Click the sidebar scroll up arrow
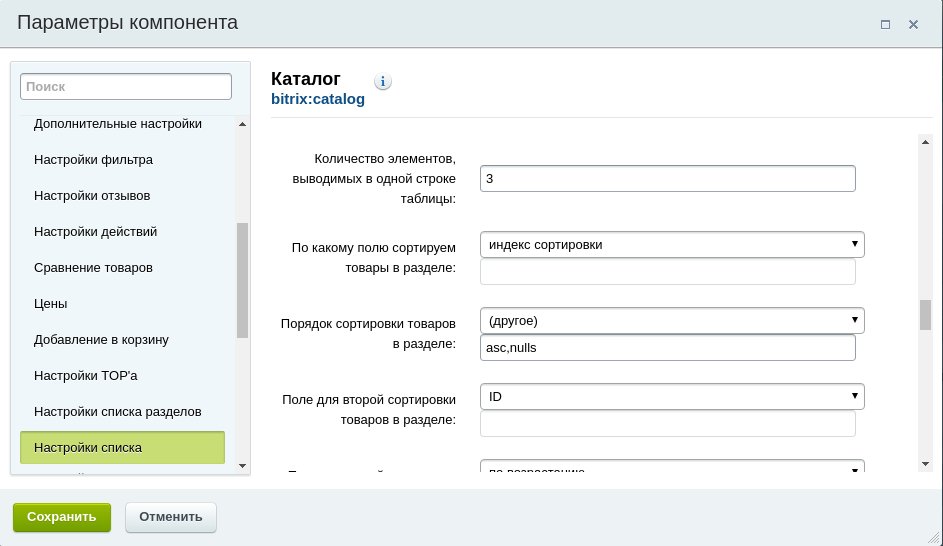 [x=242, y=124]
